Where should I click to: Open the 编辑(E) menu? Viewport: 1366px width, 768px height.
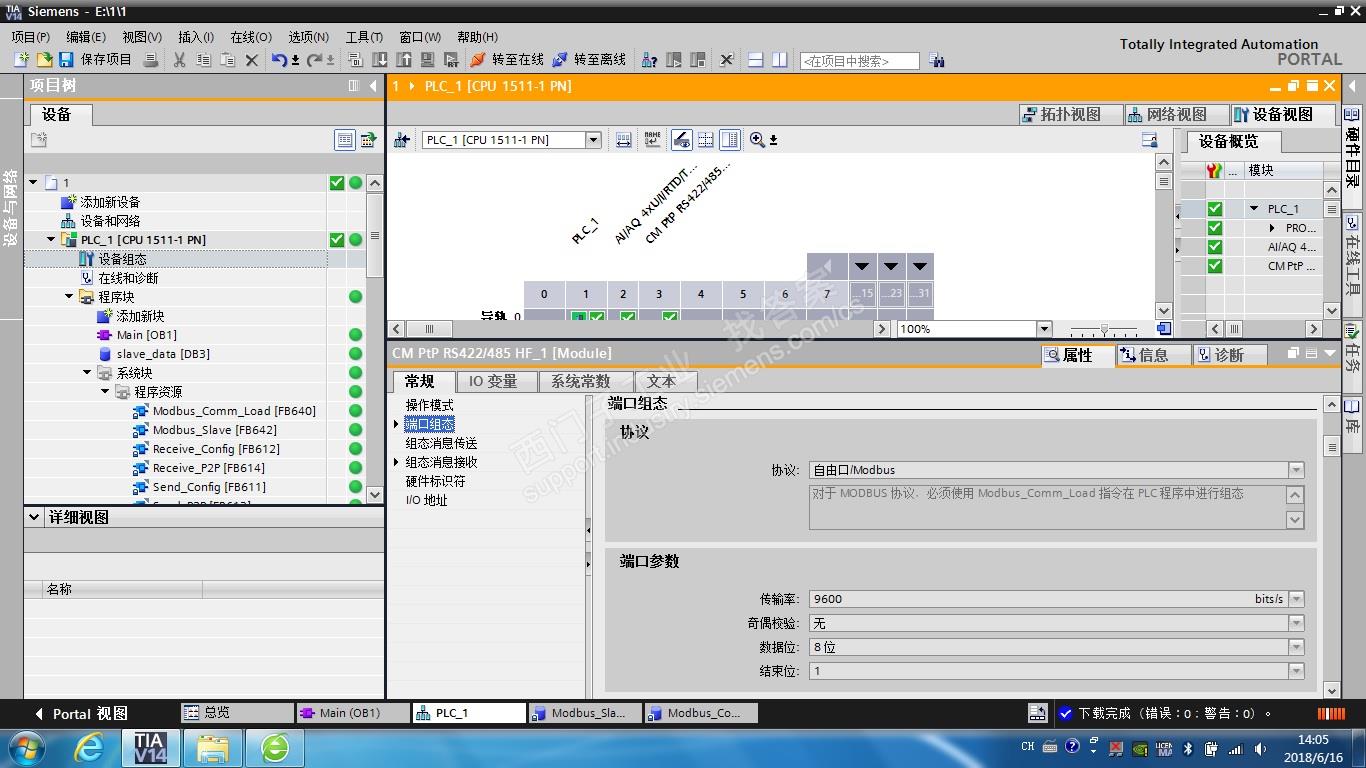click(86, 37)
